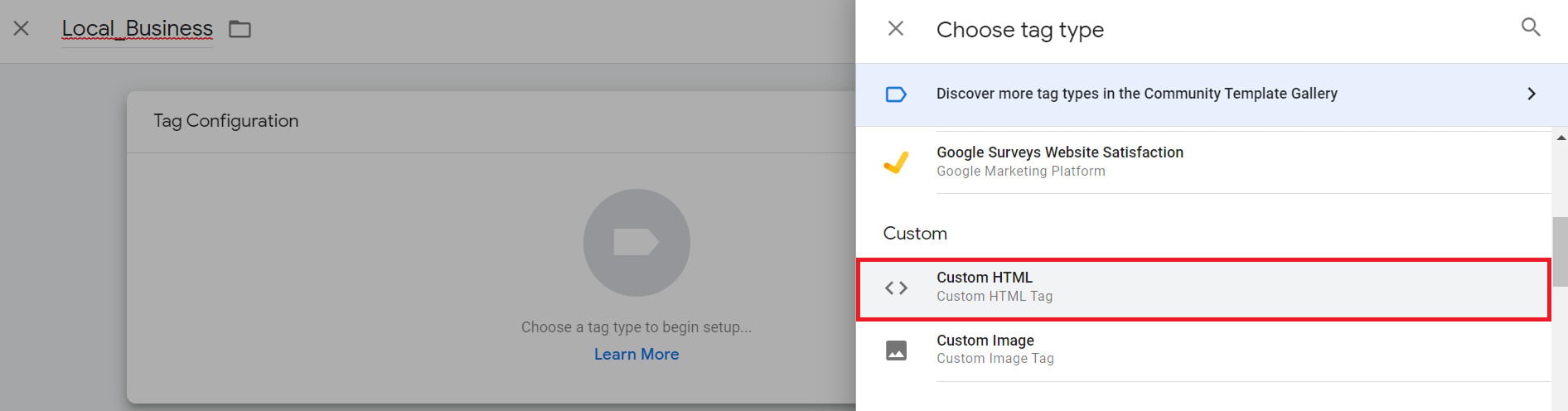Viewport: 1568px width, 411px height.
Task: Click the Custom HTML Tag subtitle
Action: click(995, 297)
